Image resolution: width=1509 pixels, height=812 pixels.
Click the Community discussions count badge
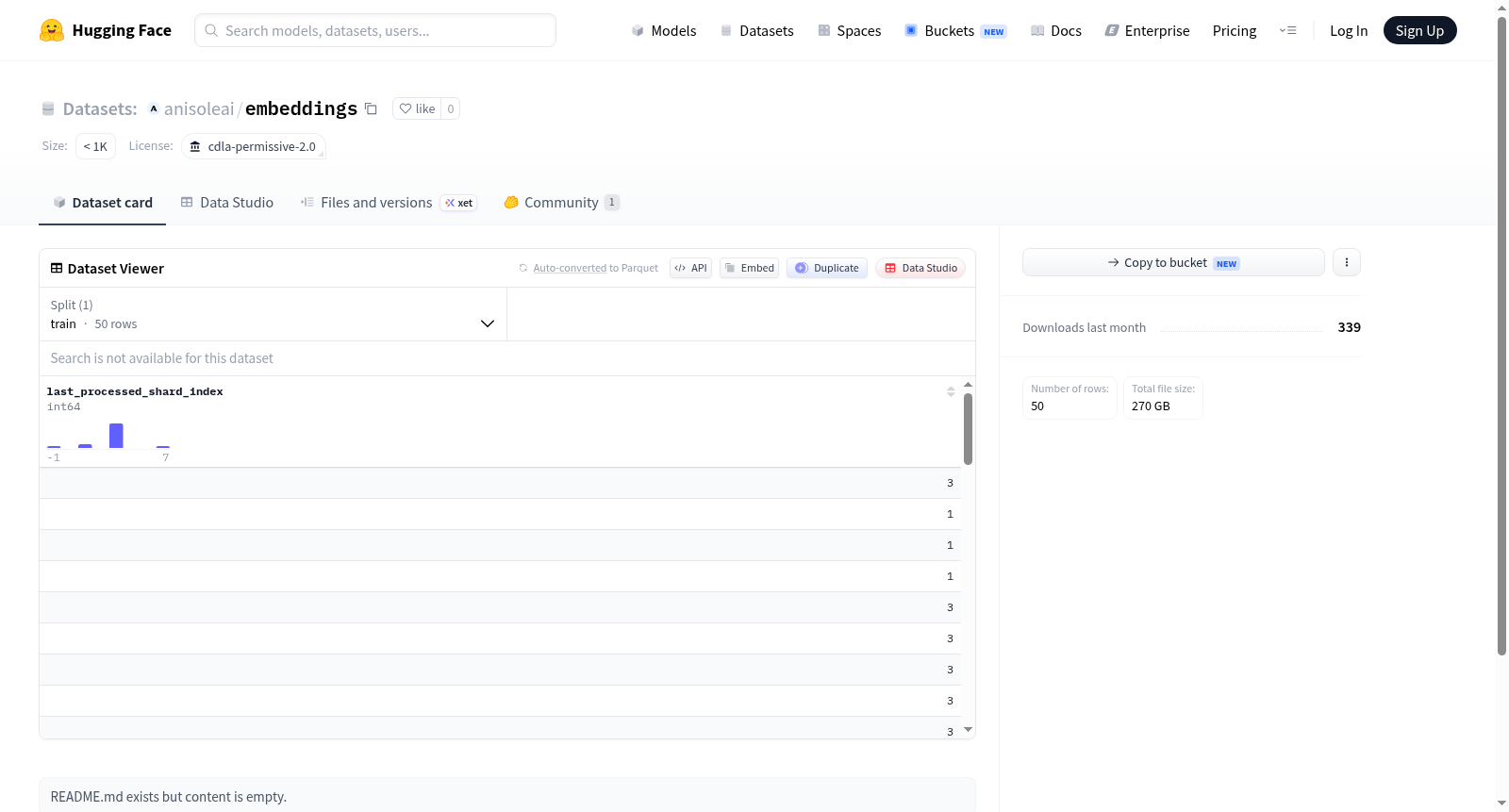612,202
